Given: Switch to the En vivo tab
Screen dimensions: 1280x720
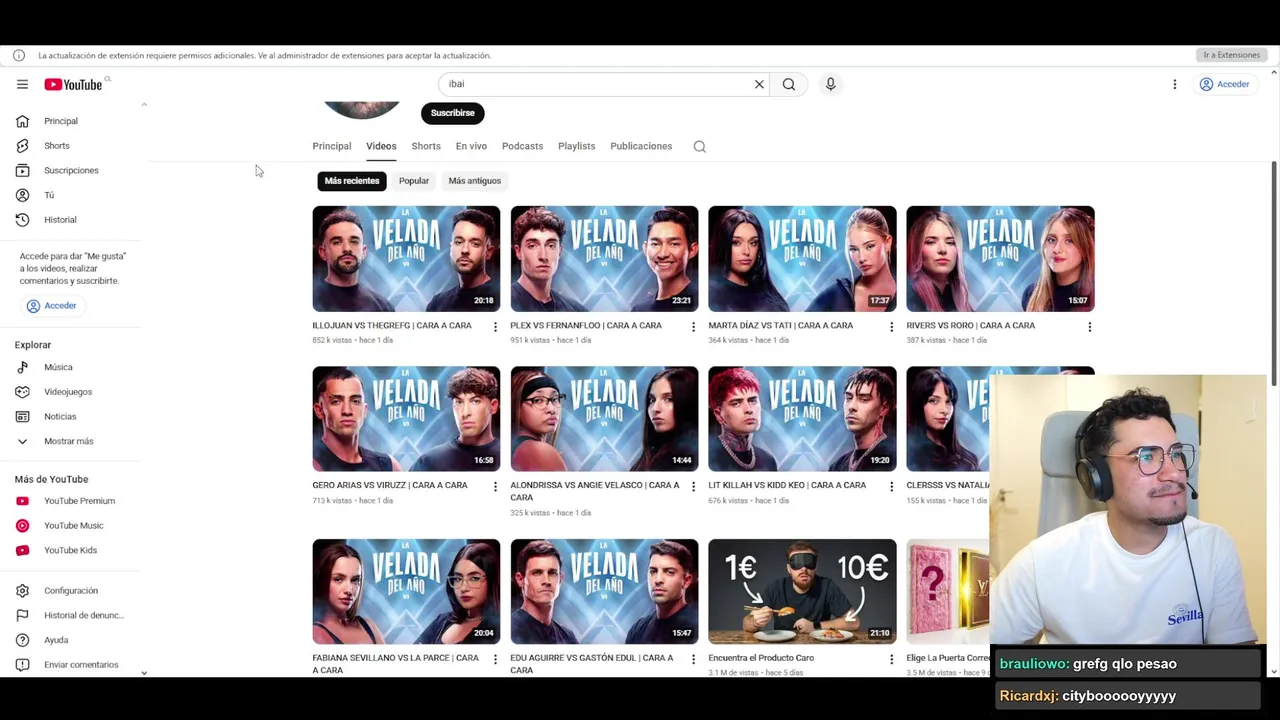Looking at the screenshot, I should click(x=471, y=146).
